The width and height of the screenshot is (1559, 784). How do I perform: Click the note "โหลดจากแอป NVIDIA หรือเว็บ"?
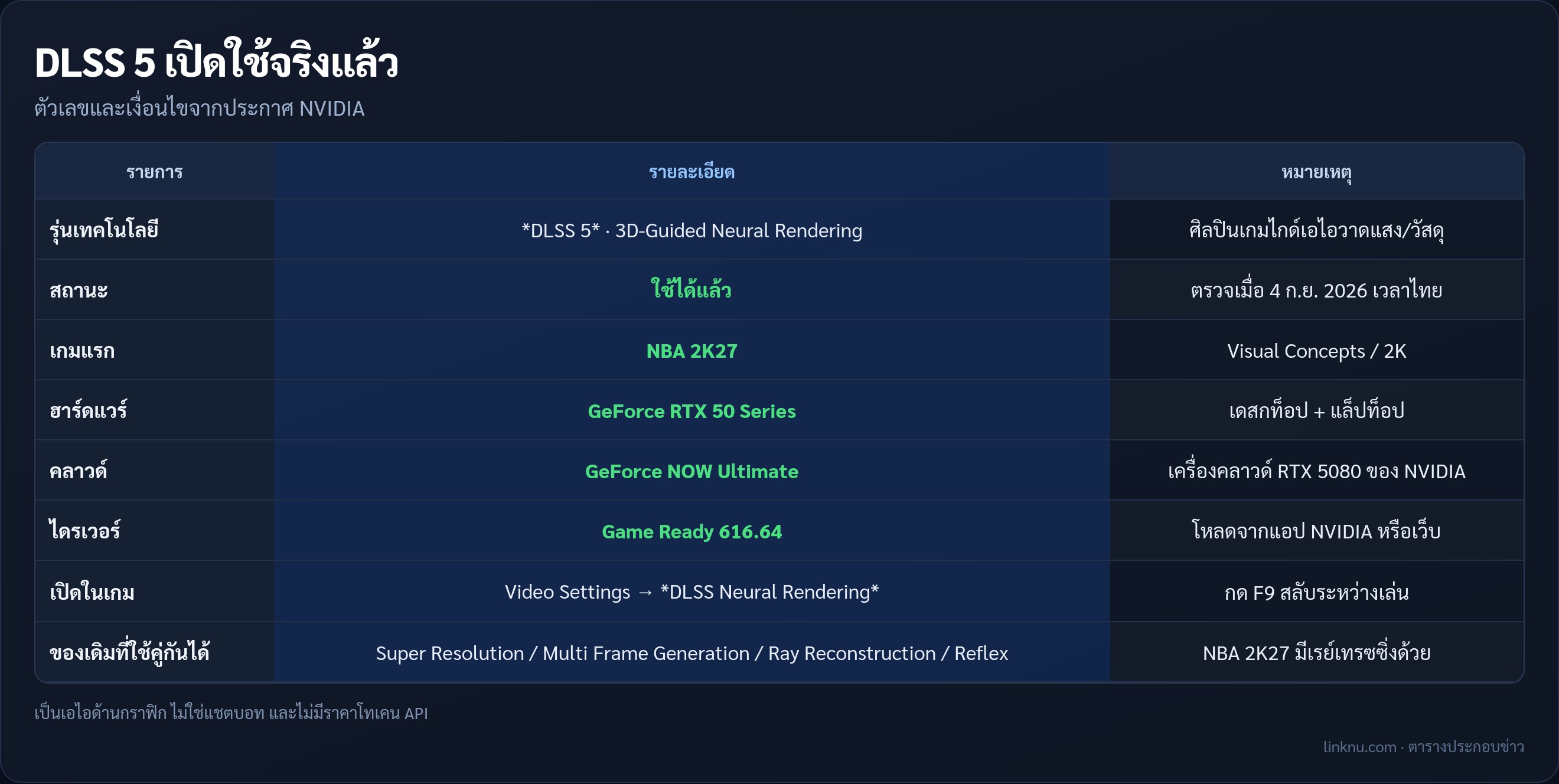(1316, 530)
